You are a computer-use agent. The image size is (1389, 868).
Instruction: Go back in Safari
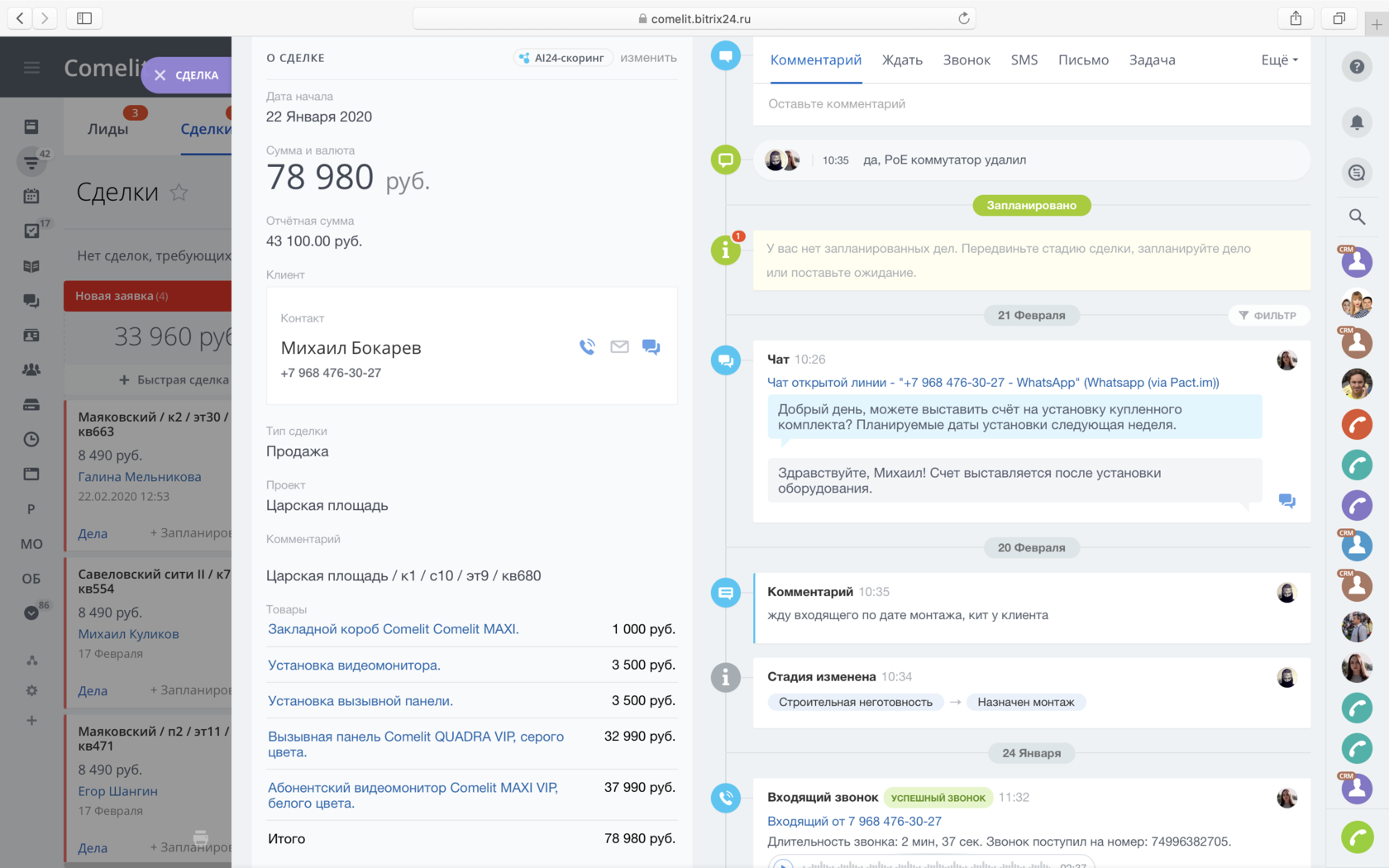point(20,18)
